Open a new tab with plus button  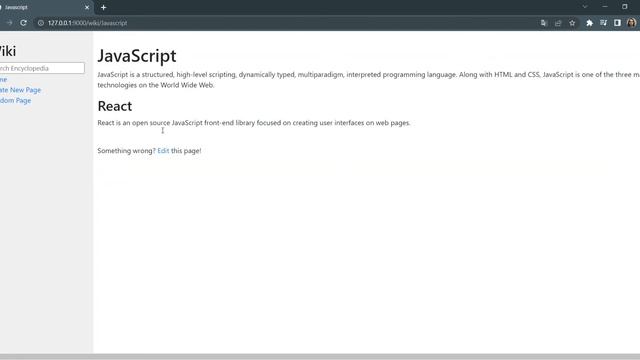(103, 7)
